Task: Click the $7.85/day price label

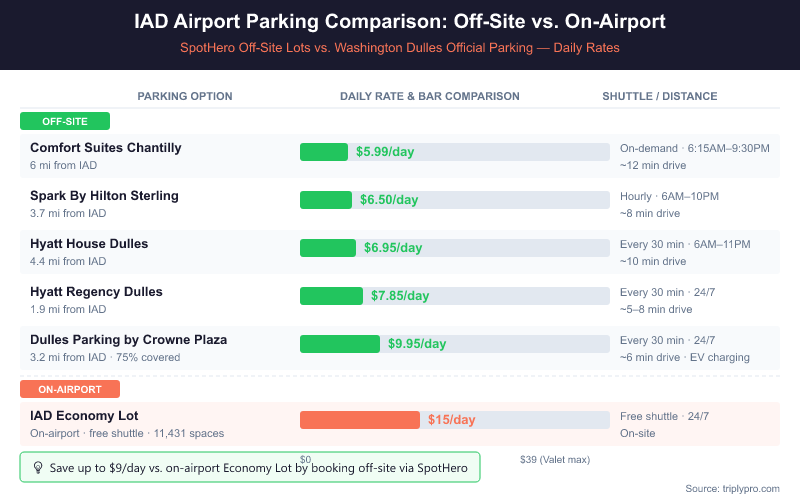Action: coord(400,296)
